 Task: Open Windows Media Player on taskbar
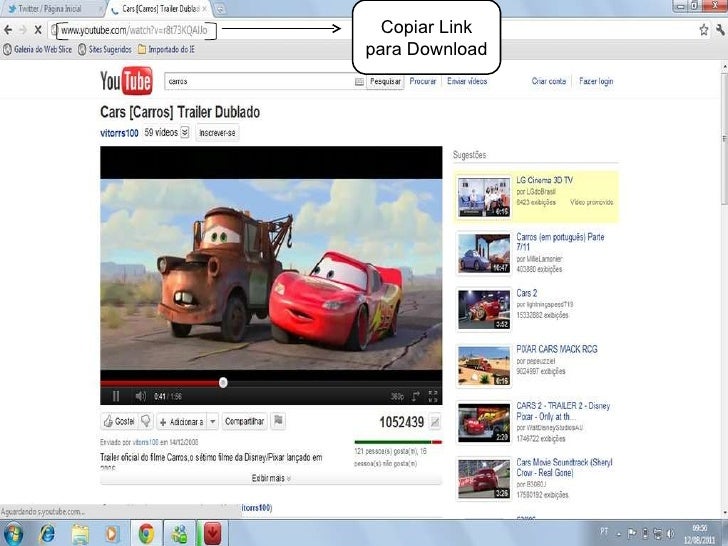[x=112, y=534]
